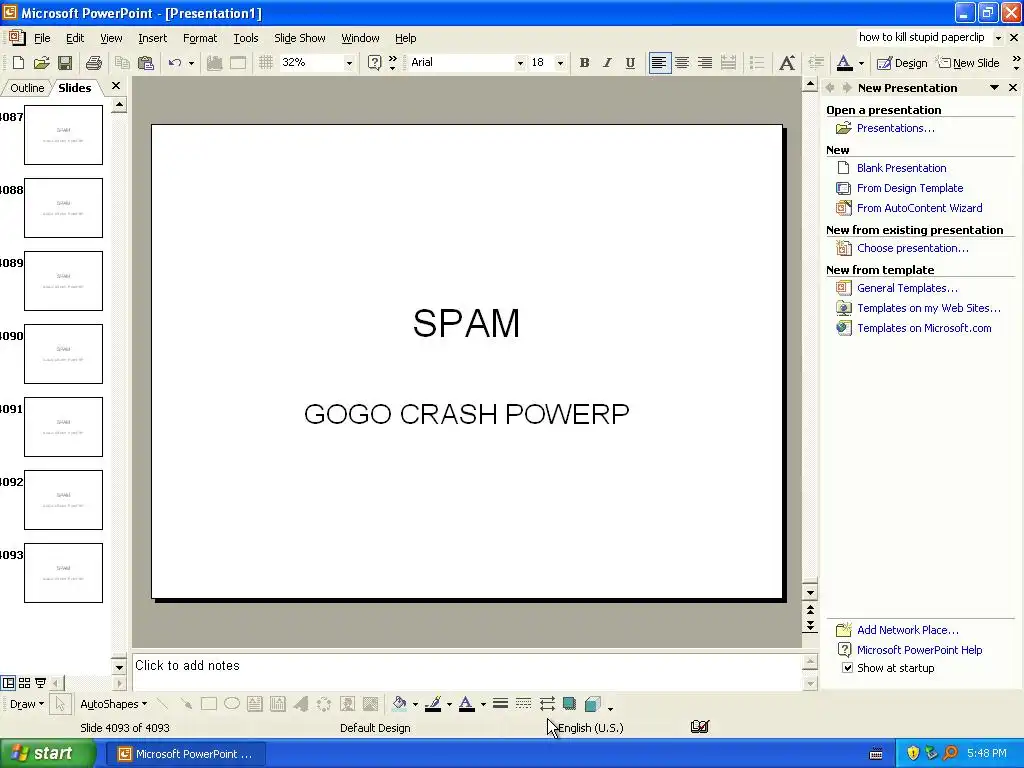Click the New blank document icon
Viewport: 1024px width, 768px height.
[x=18, y=63]
